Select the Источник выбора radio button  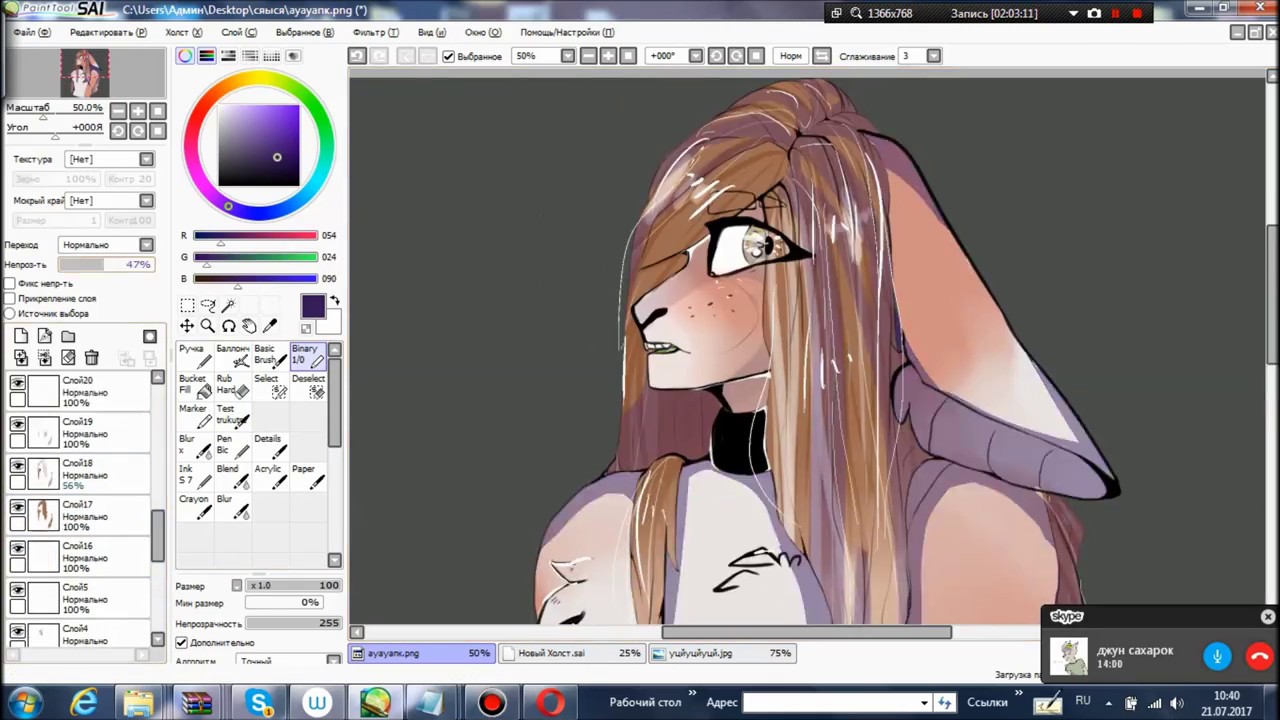(10, 314)
